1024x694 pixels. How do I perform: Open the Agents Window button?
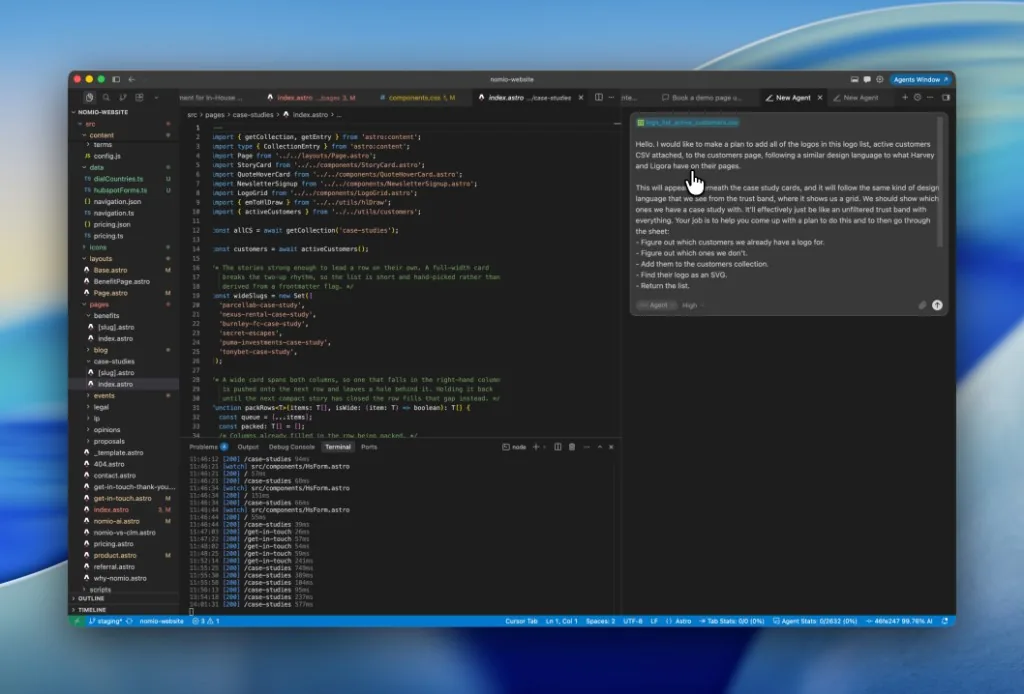pos(920,79)
